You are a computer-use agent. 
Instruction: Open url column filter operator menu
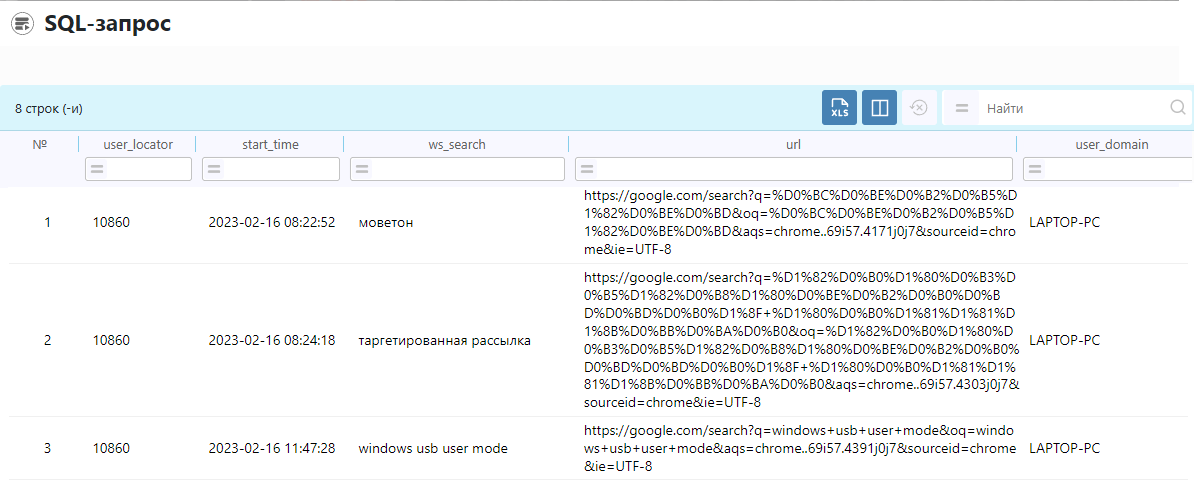[x=587, y=170]
